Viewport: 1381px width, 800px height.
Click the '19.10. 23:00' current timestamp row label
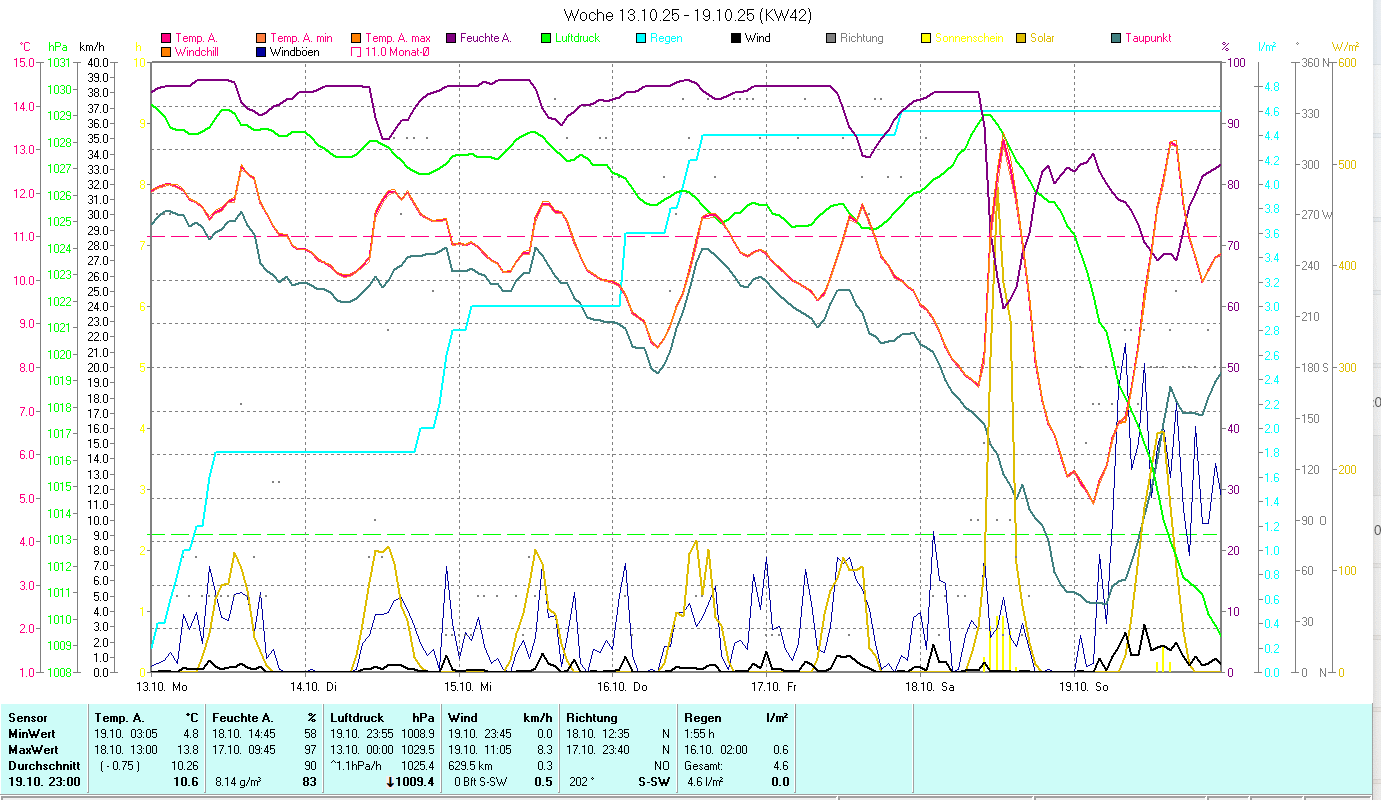coord(44,782)
